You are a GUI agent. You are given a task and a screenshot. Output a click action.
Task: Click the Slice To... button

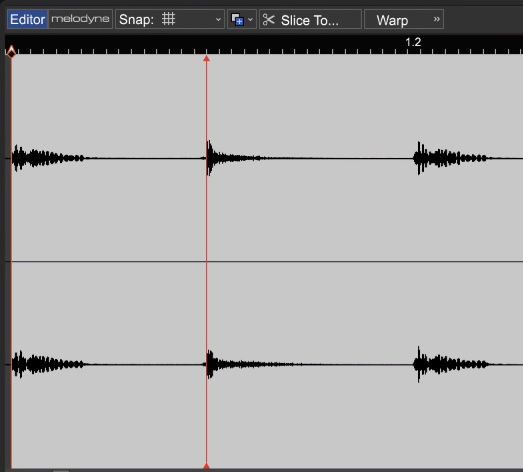click(x=310, y=19)
